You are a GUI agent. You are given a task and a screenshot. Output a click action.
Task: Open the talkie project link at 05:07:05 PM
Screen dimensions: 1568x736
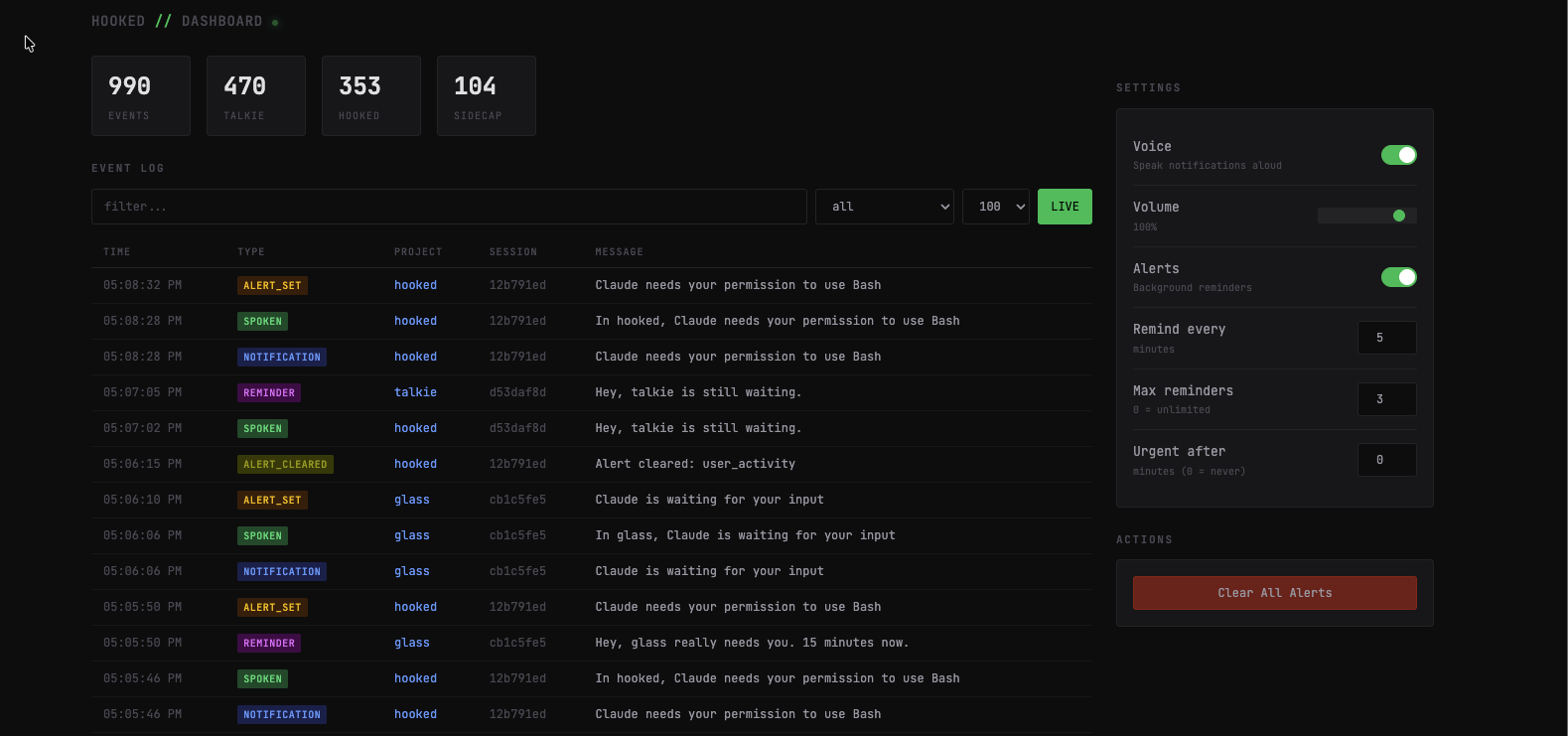tap(415, 392)
